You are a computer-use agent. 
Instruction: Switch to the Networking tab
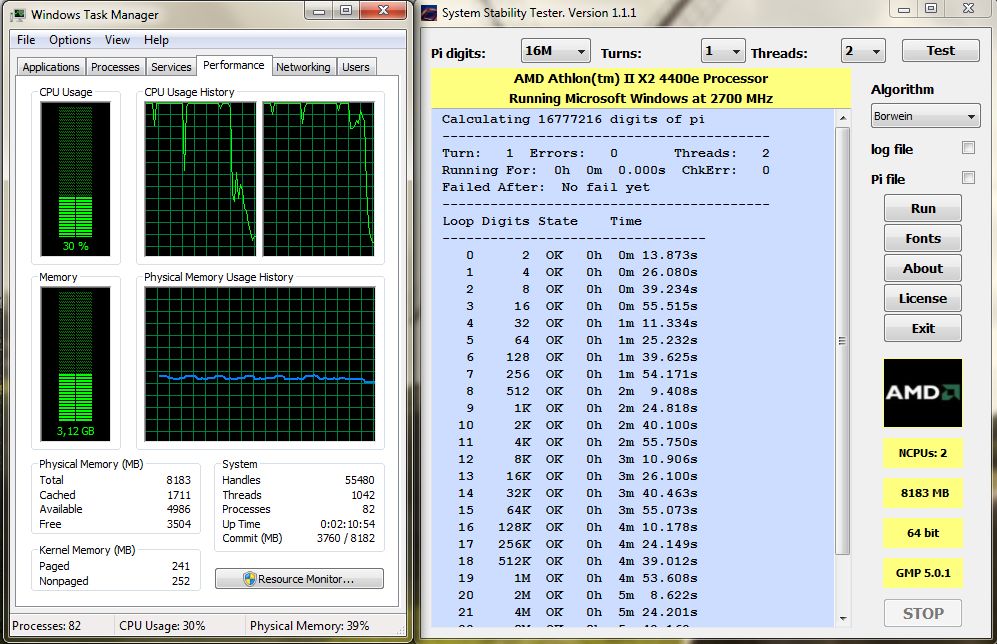point(303,67)
